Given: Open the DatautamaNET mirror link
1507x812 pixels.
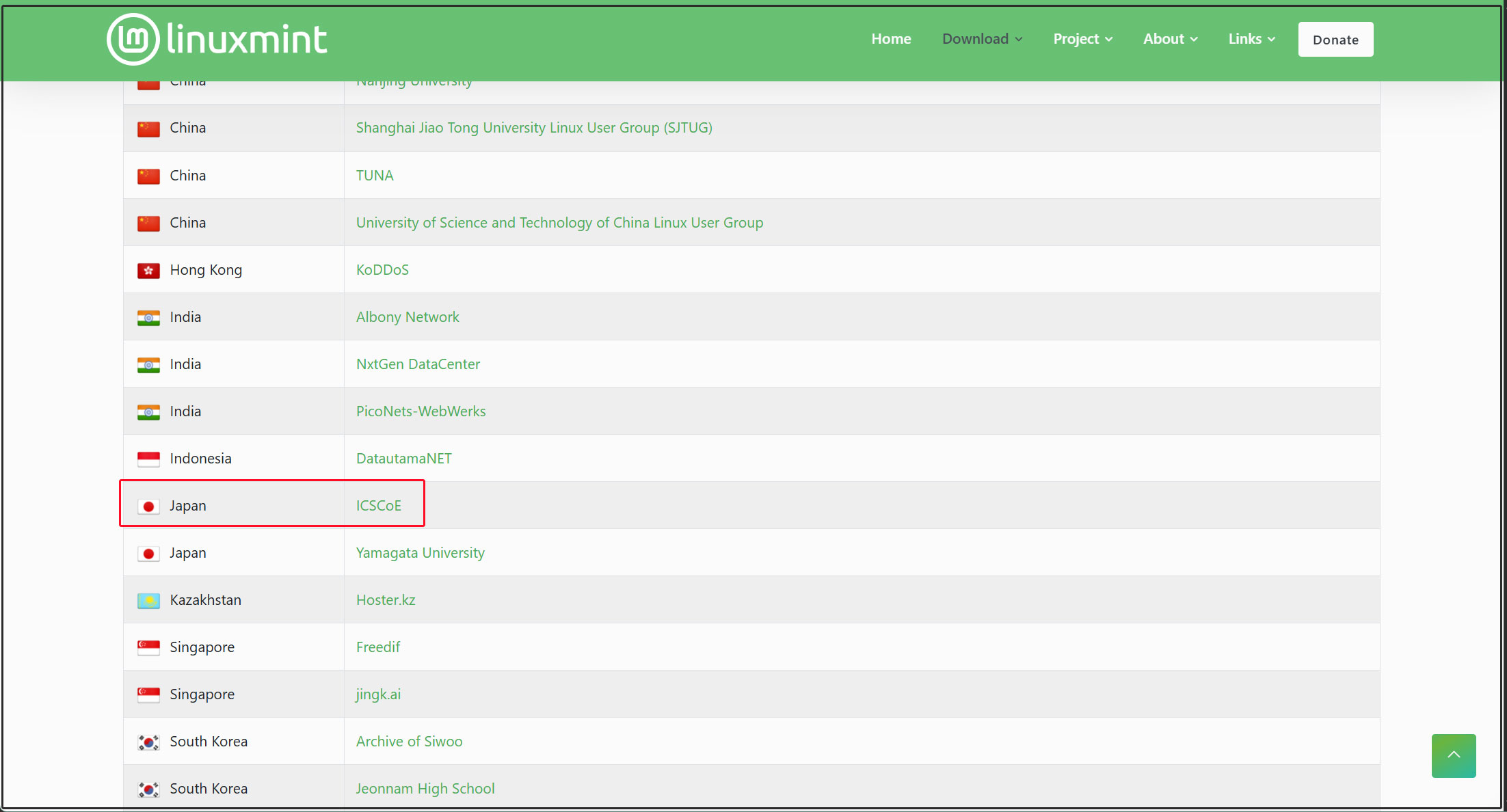Looking at the screenshot, I should [403, 459].
